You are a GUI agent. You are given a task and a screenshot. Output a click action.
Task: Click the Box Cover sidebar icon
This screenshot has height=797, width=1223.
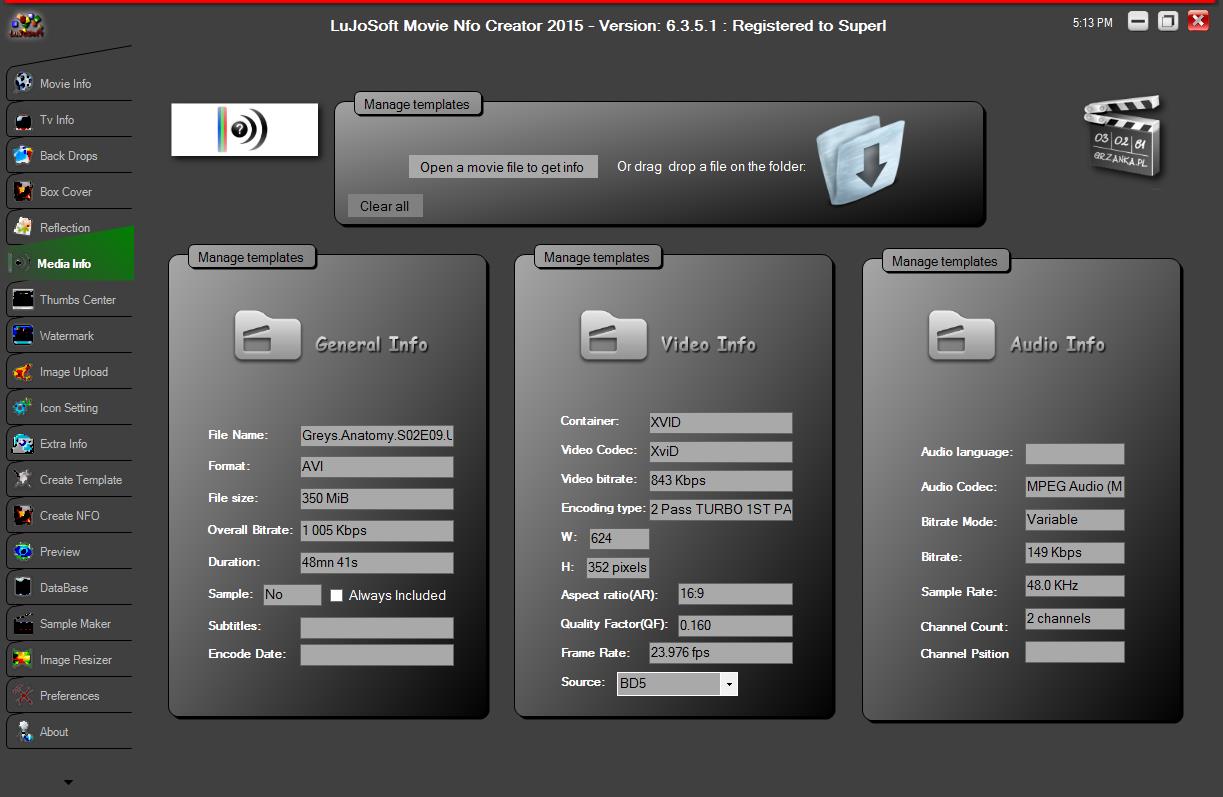pyautogui.click(x=23, y=191)
